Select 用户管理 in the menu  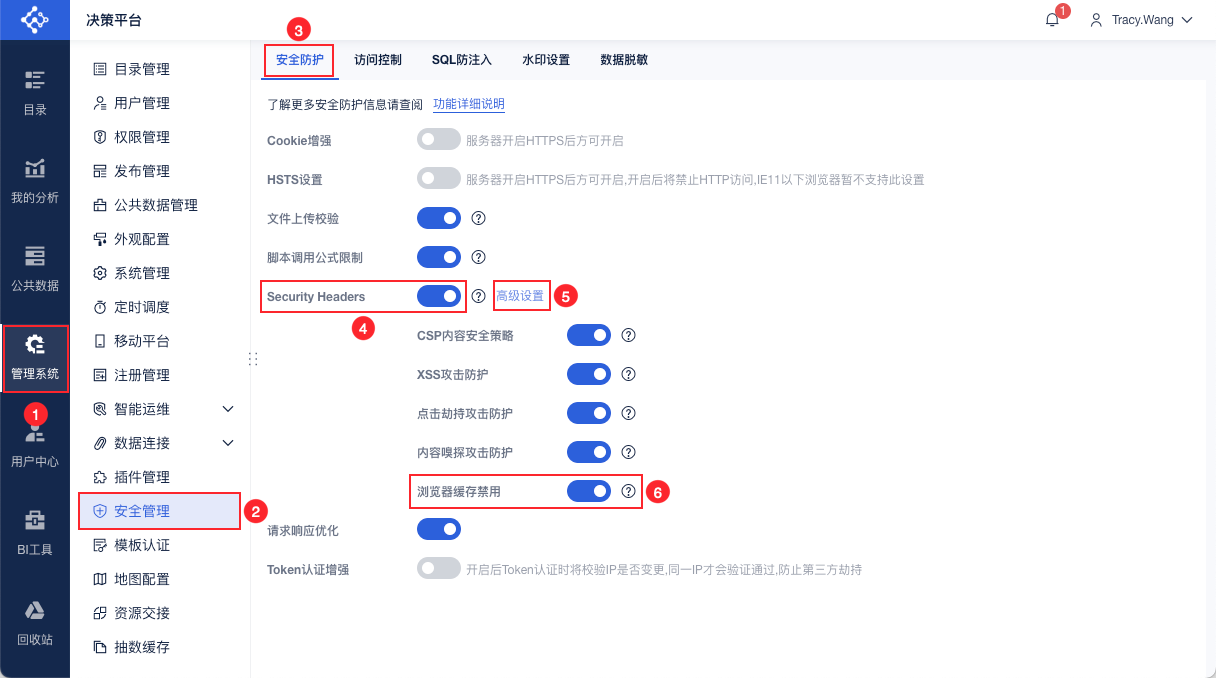[141, 103]
